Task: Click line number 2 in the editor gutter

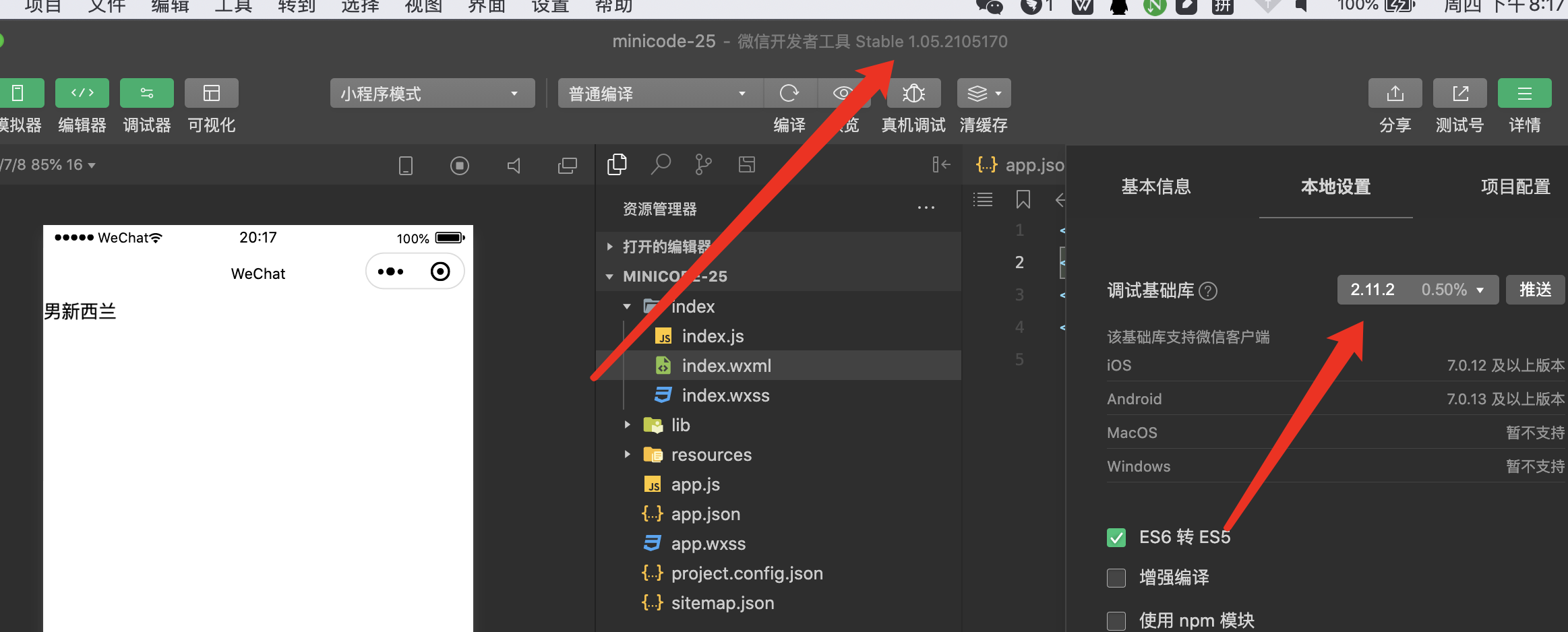Action: pyautogui.click(x=1019, y=262)
